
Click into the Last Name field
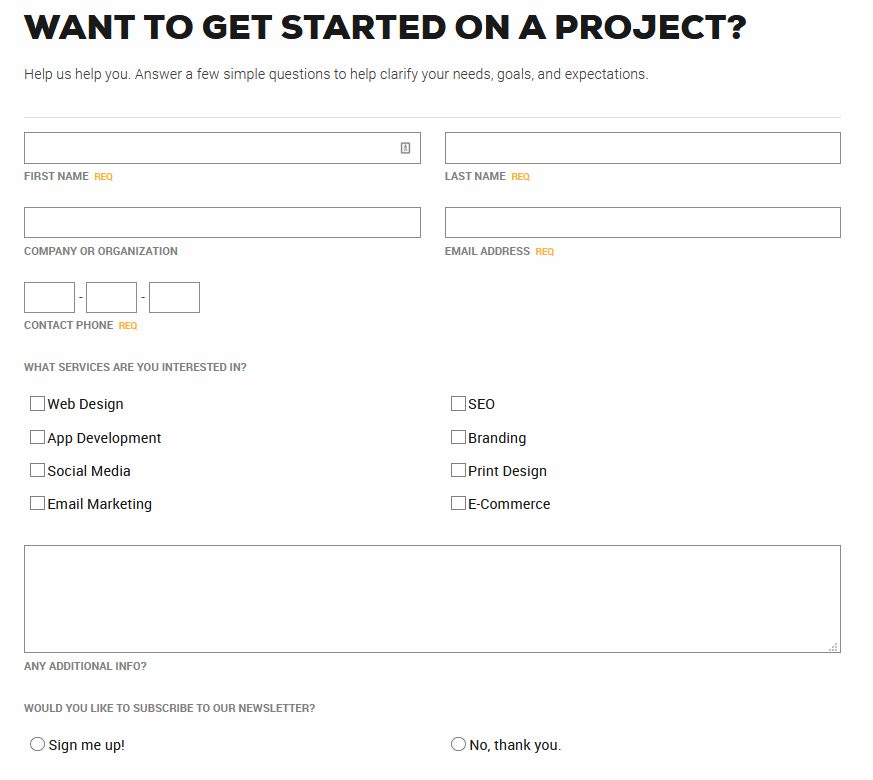[642, 148]
